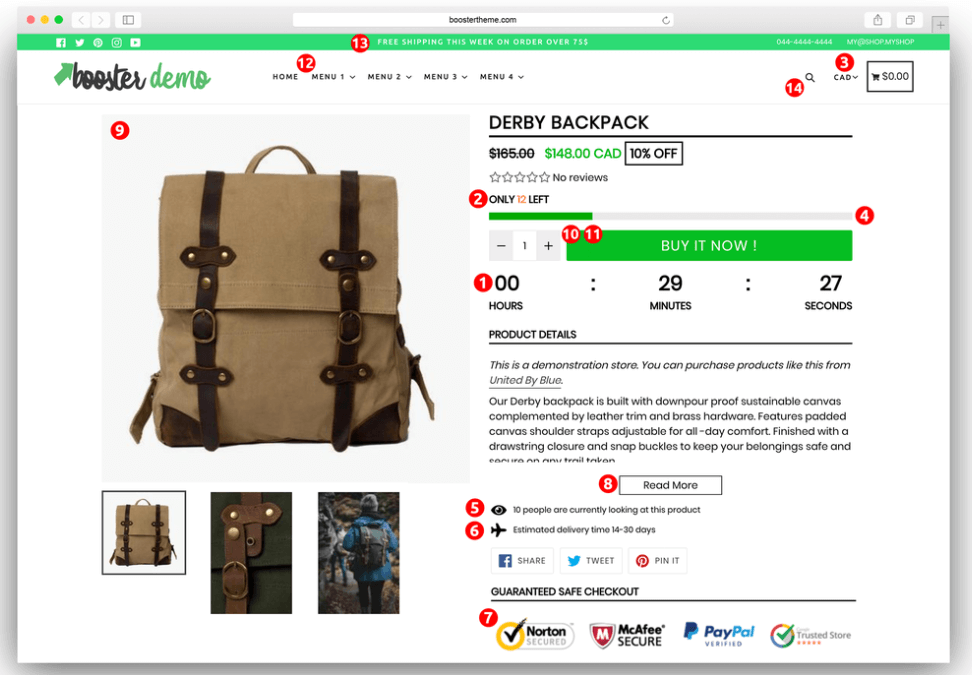This screenshot has width=972, height=675.
Task: Reload the page with the browser refresh icon
Action: click(x=666, y=20)
